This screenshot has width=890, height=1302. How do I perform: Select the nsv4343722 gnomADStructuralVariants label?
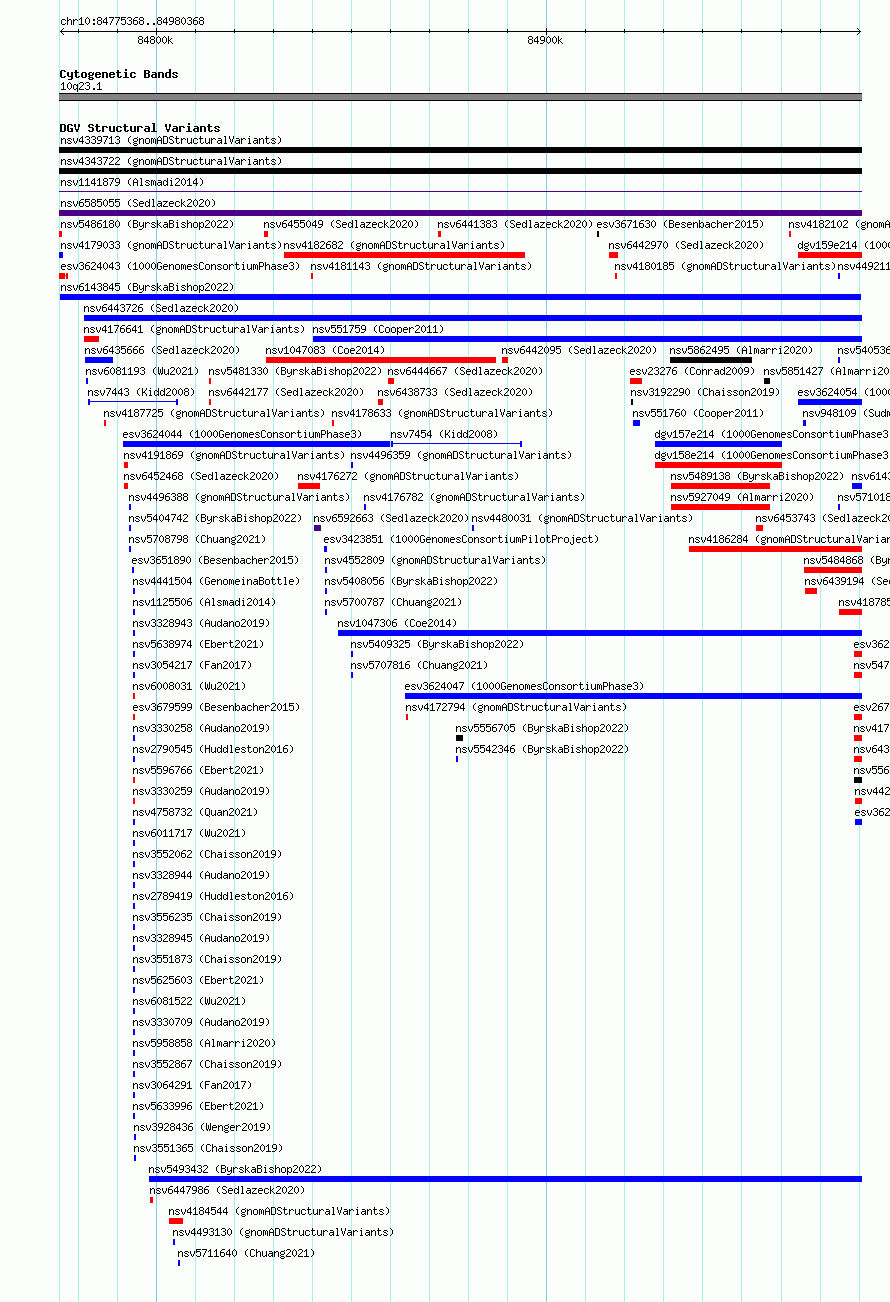point(171,161)
